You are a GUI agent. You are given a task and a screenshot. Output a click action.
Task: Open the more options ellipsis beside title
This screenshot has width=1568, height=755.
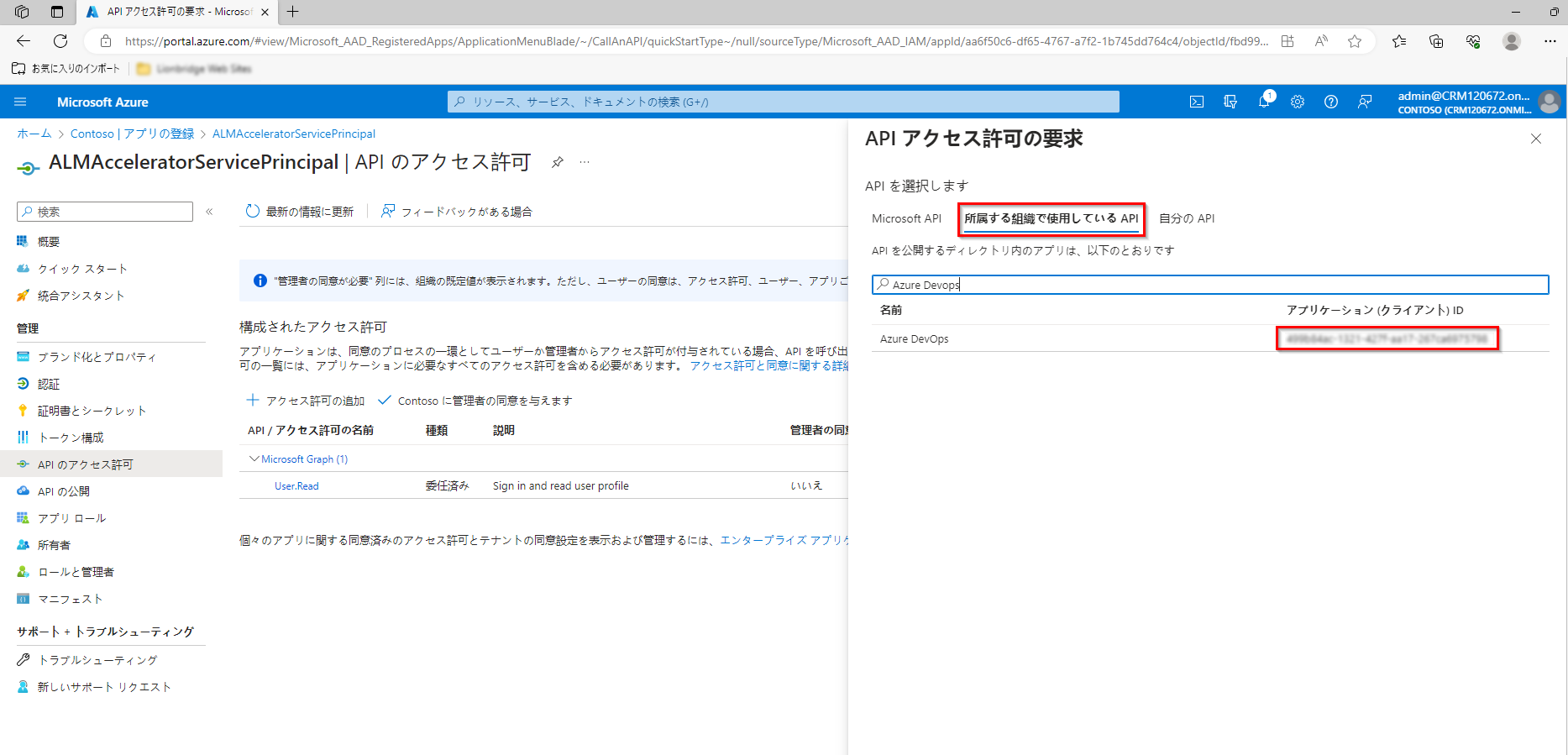point(585,162)
